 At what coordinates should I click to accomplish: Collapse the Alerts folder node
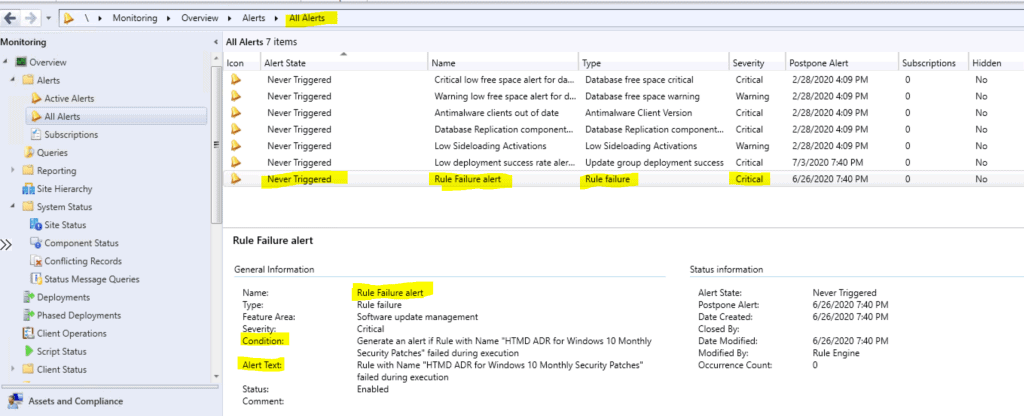[x=14, y=80]
